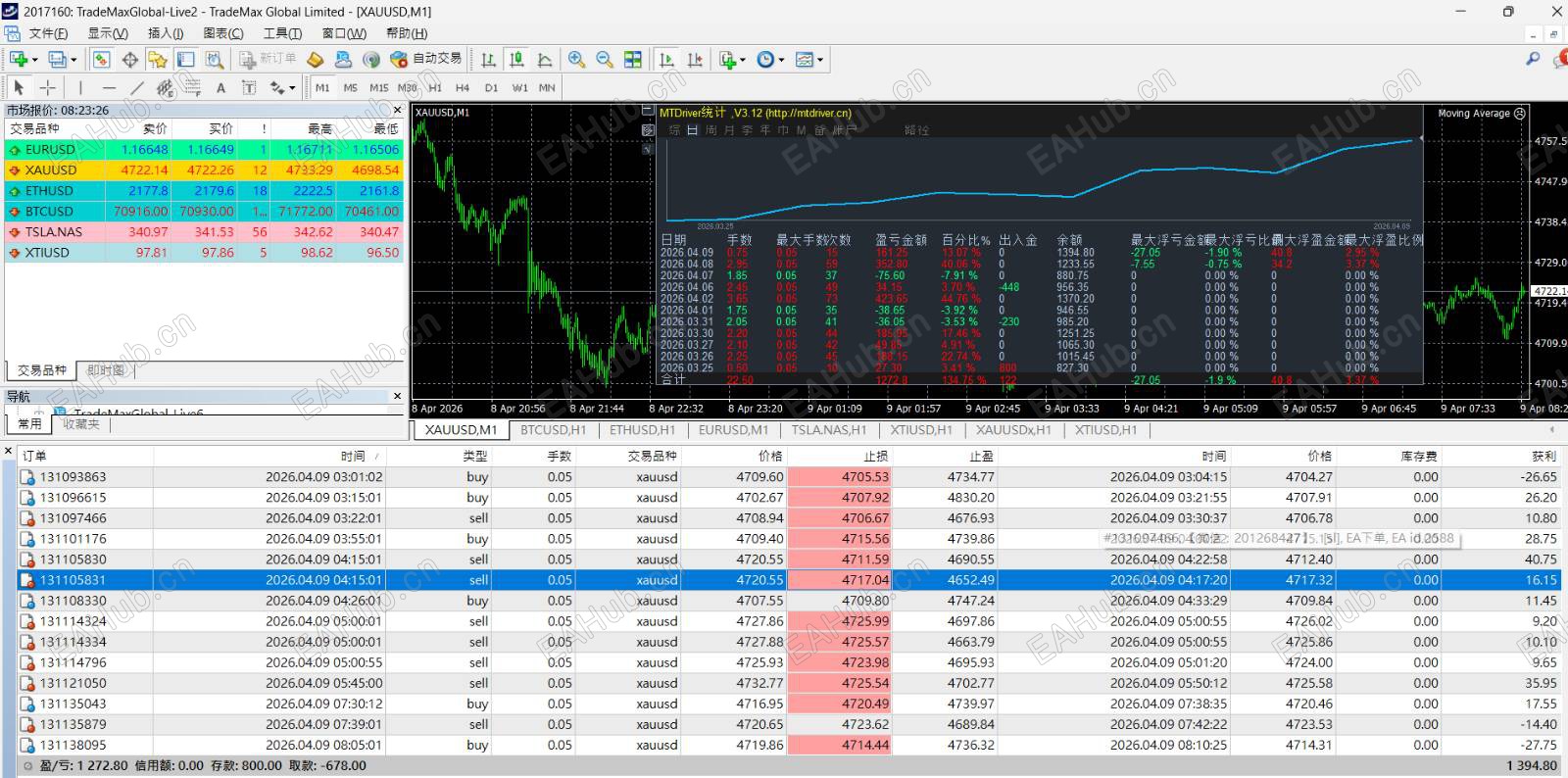Switch chart to candlestick display mode

516,60
